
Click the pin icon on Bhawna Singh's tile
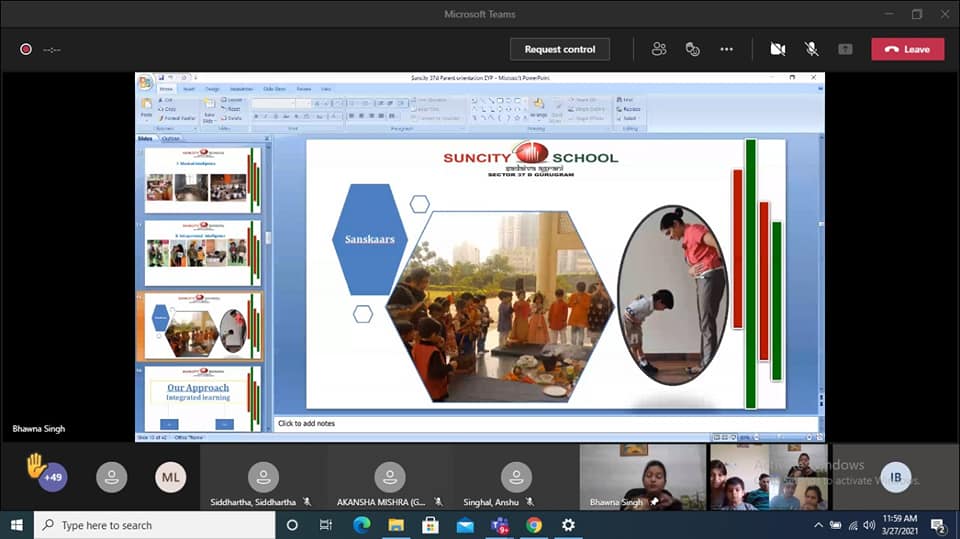click(x=654, y=502)
